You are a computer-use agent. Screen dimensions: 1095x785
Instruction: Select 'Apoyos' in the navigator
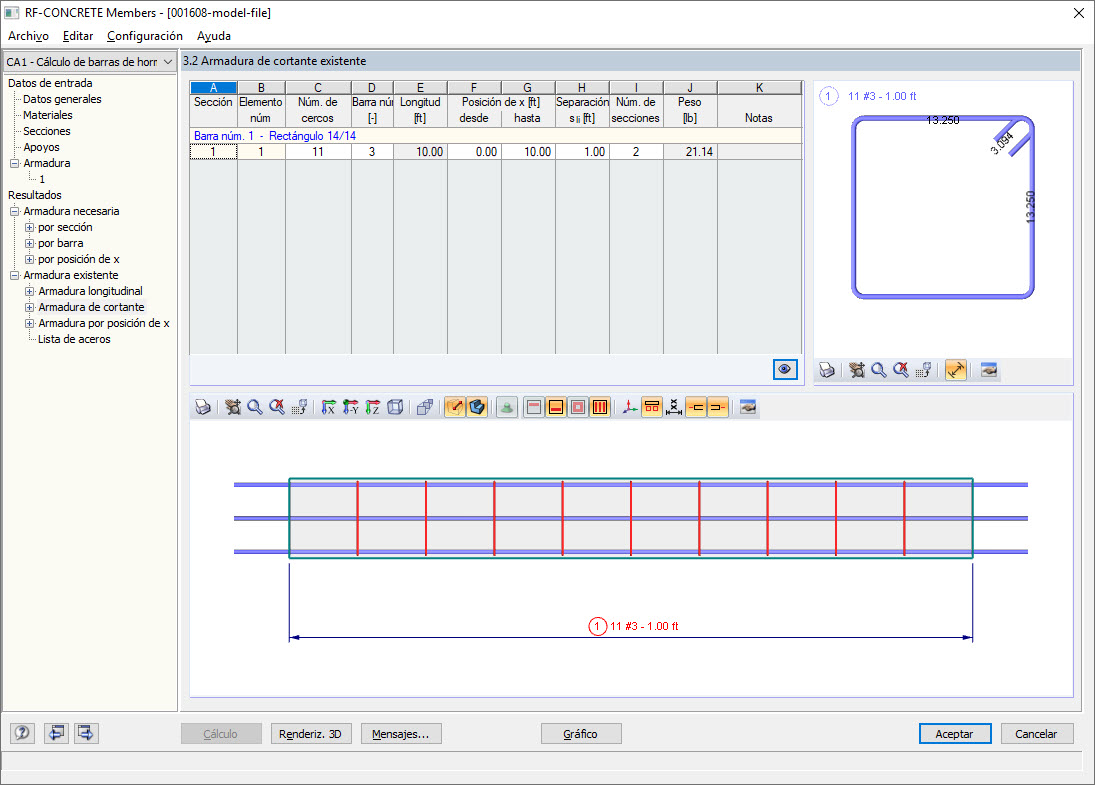click(41, 147)
